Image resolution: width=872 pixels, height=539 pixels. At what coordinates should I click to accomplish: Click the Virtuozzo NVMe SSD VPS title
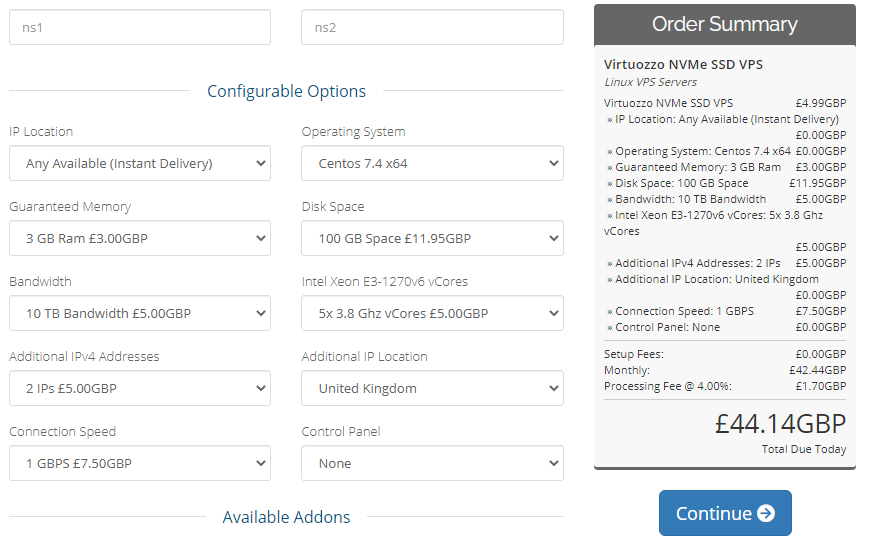pyautogui.click(x=683, y=65)
